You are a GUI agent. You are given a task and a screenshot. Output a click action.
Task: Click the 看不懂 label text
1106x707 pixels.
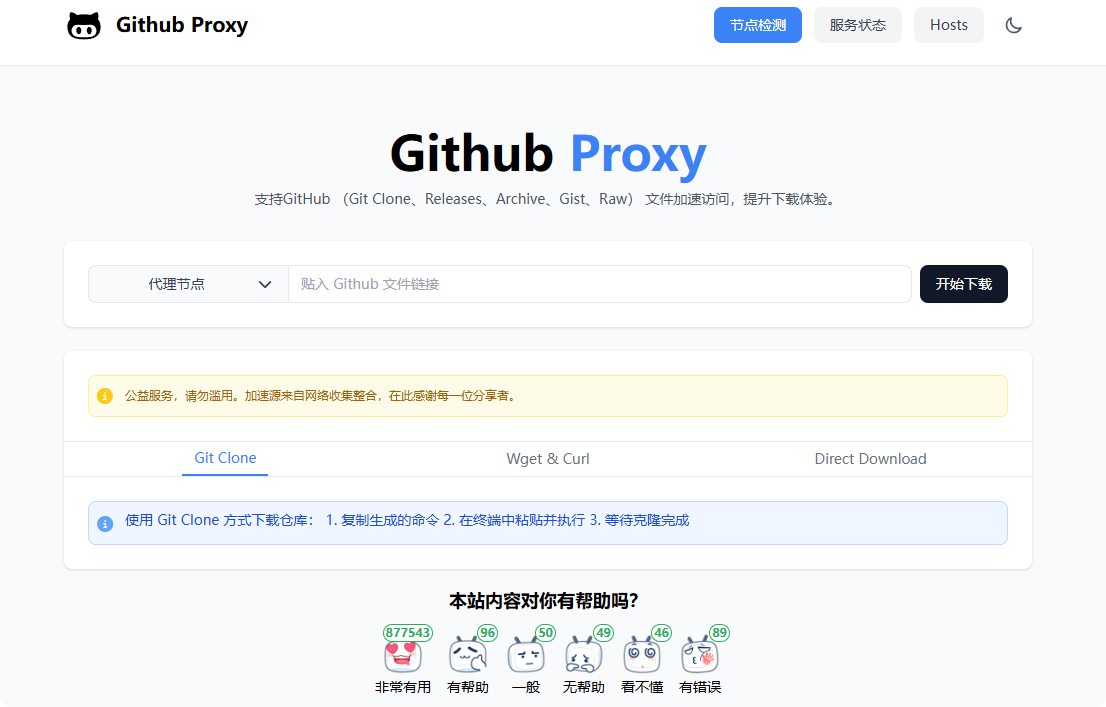[x=642, y=687]
